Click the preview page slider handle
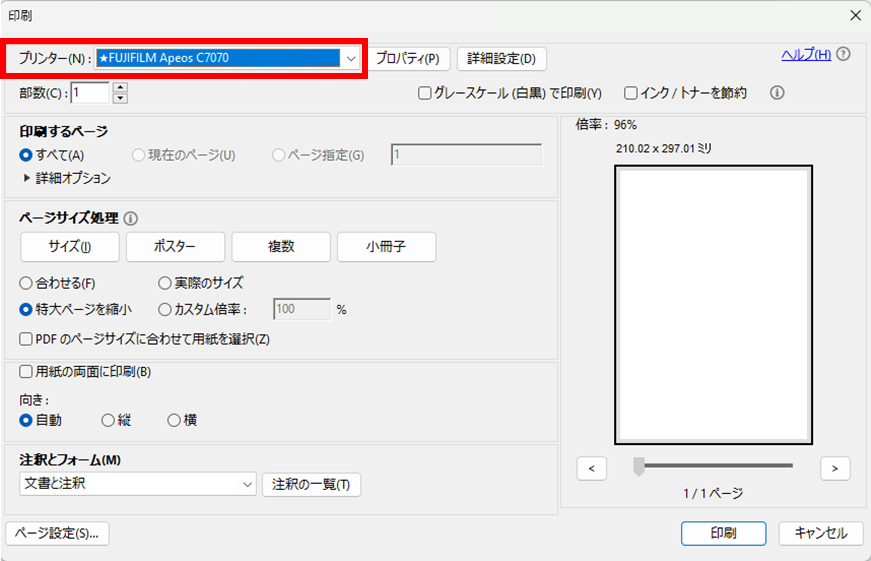 (639, 467)
